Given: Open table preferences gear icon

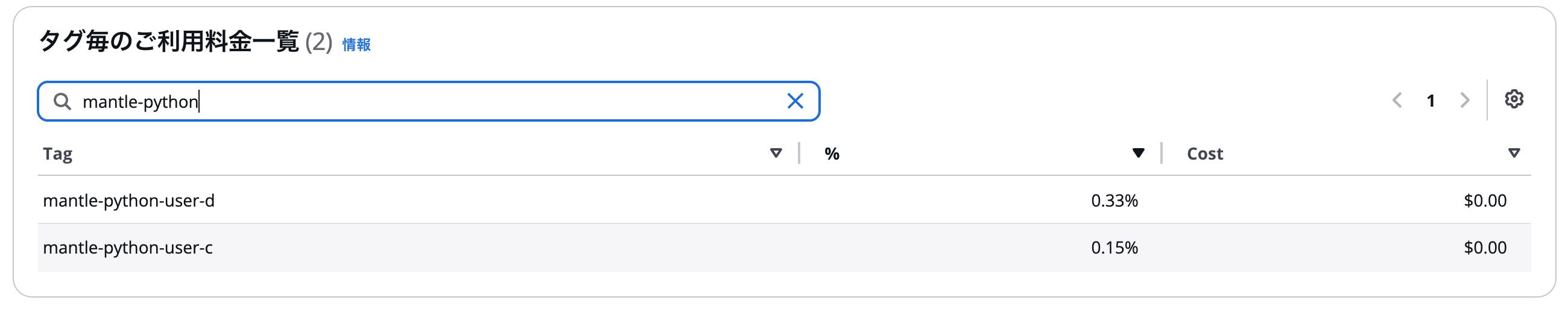Looking at the screenshot, I should [x=1514, y=99].
